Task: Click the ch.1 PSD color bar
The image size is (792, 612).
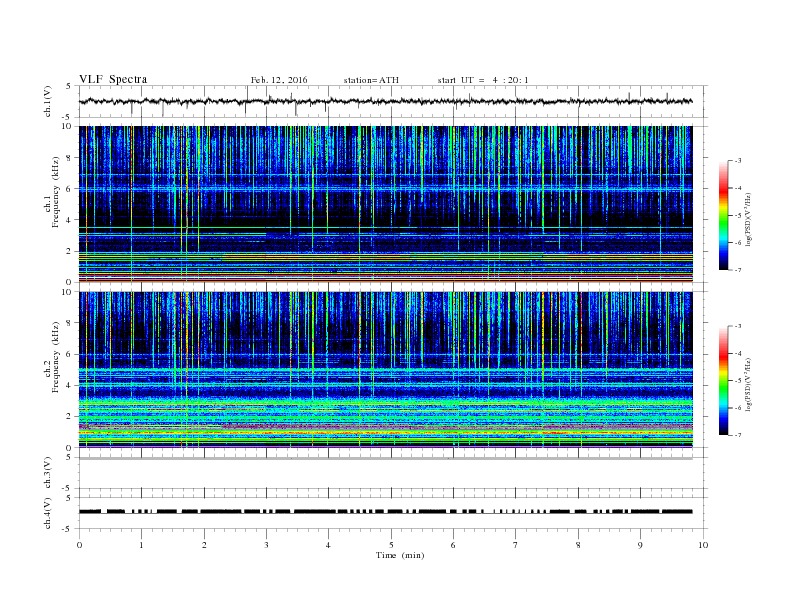Action: (x=723, y=215)
